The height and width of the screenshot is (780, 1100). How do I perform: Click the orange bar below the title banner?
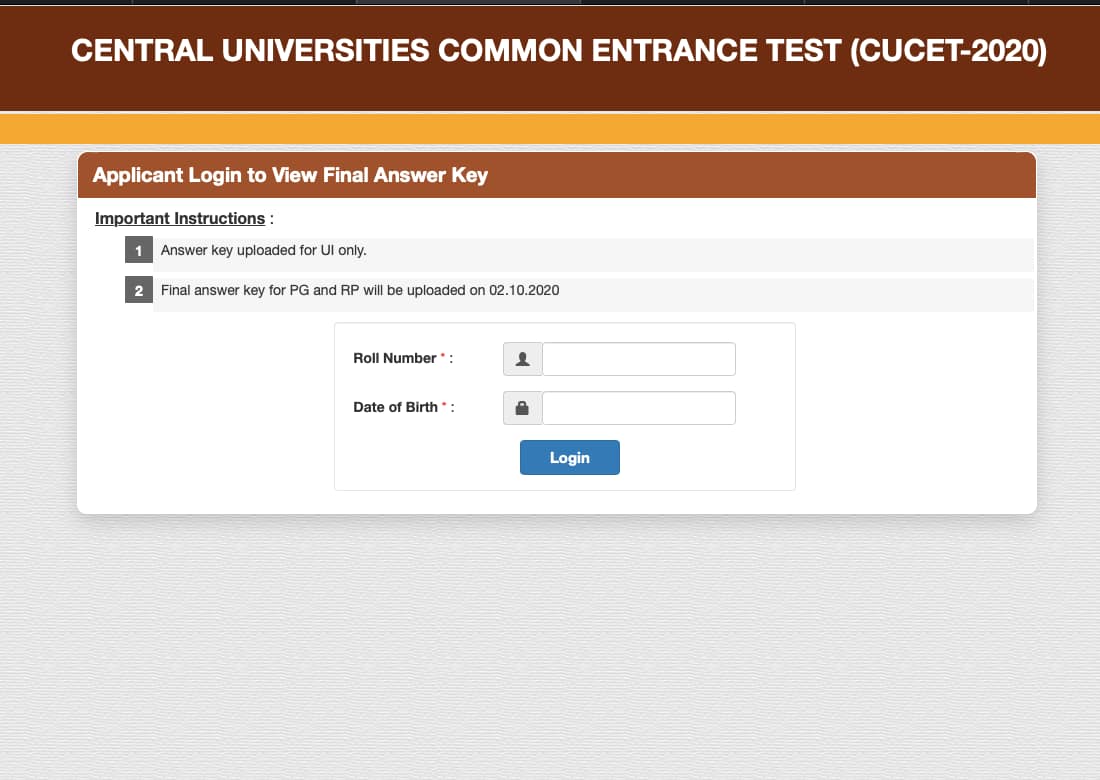point(550,129)
